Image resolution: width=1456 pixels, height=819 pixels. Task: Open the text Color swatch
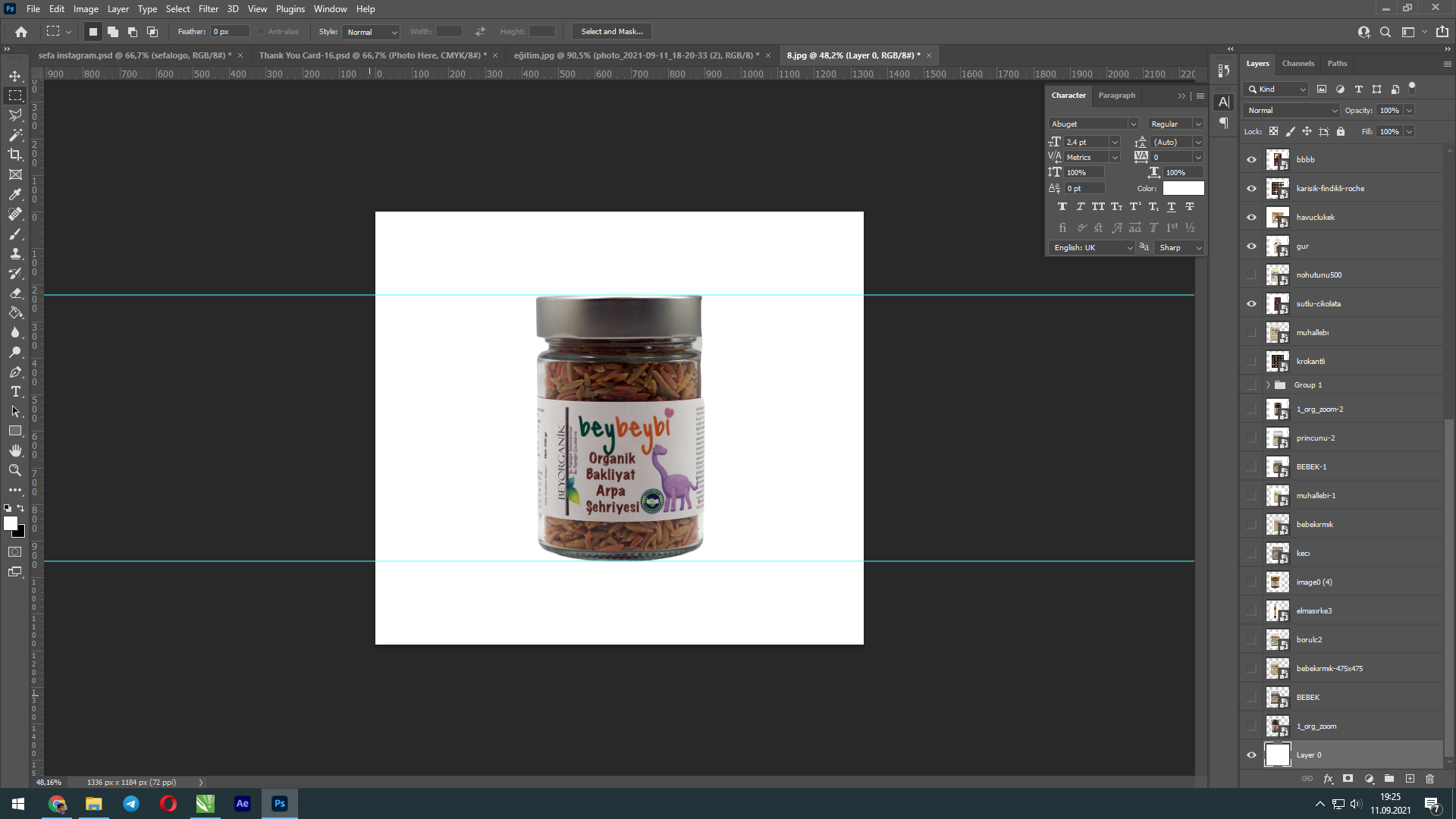pos(1183,188)
